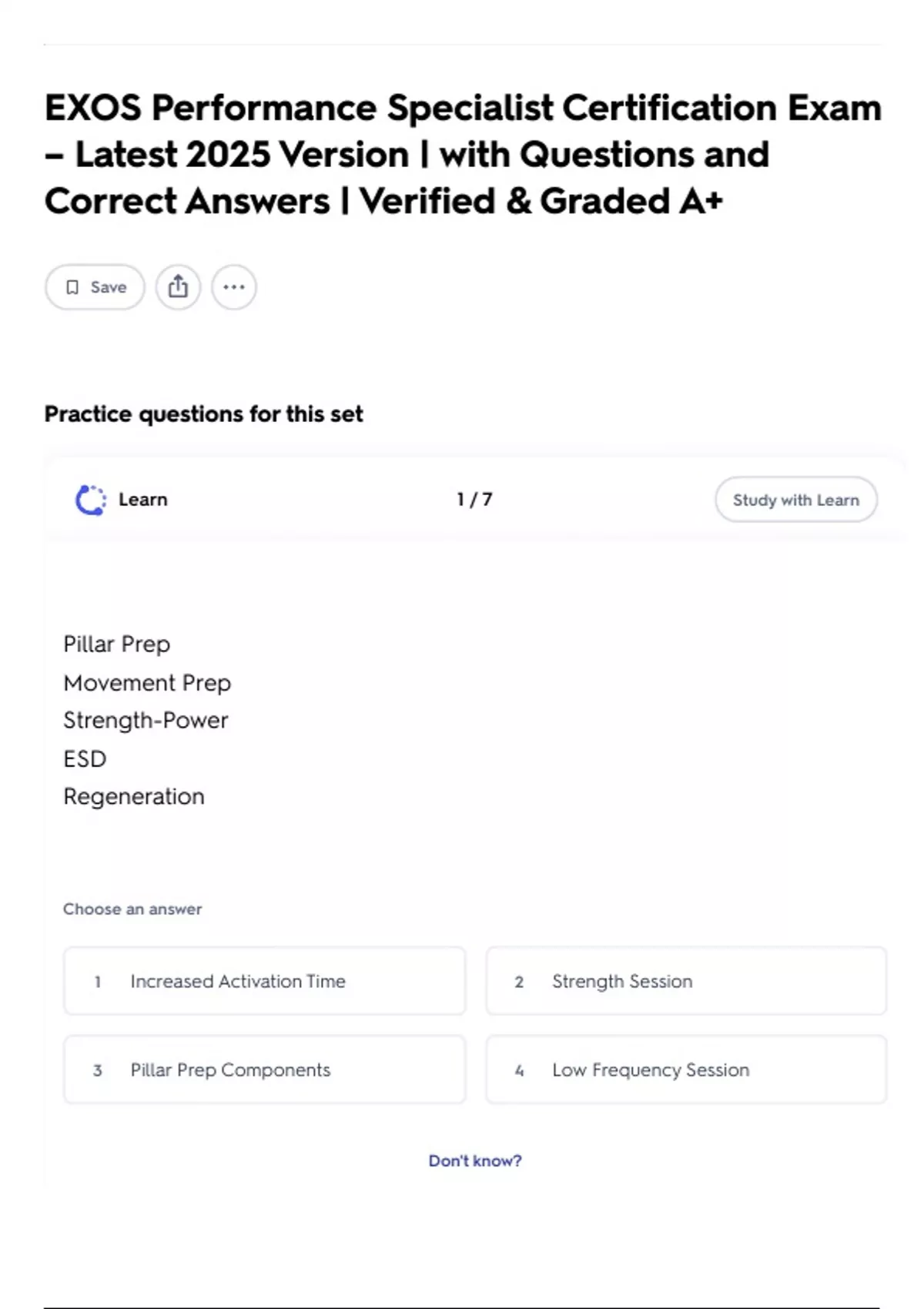Click the "Movement Prep" line in question
The image size is (924, 1309).
(147, 683)
